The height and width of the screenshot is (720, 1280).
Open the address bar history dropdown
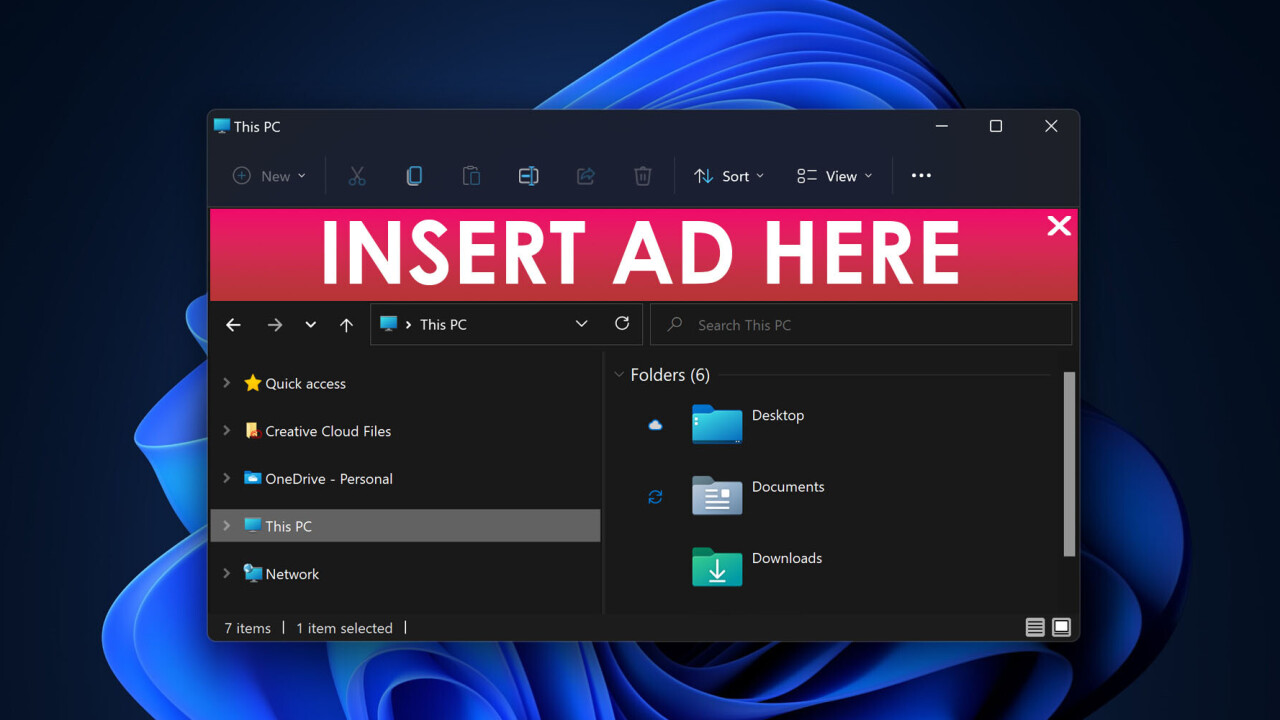coord(581,324)
